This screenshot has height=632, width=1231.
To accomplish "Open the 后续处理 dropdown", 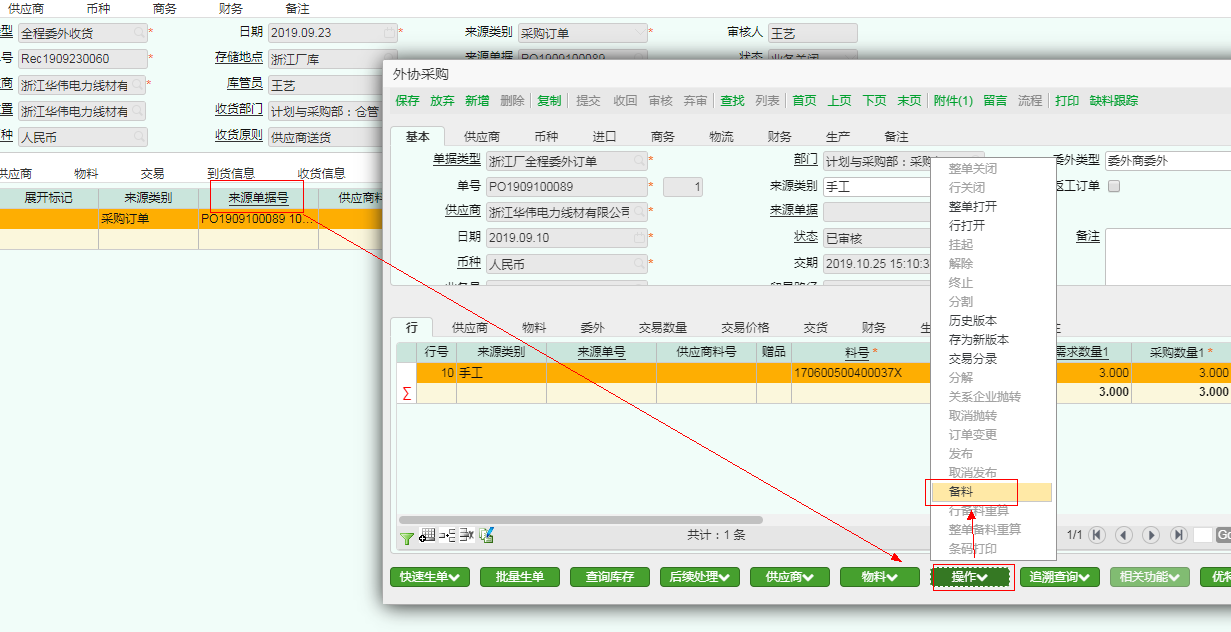I will tap(699, 577).
